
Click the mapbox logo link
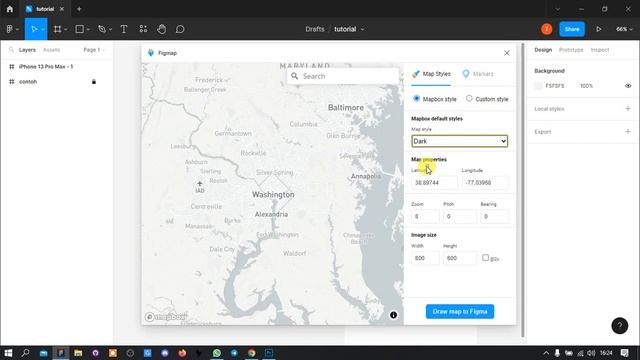[x=165, y=316]
